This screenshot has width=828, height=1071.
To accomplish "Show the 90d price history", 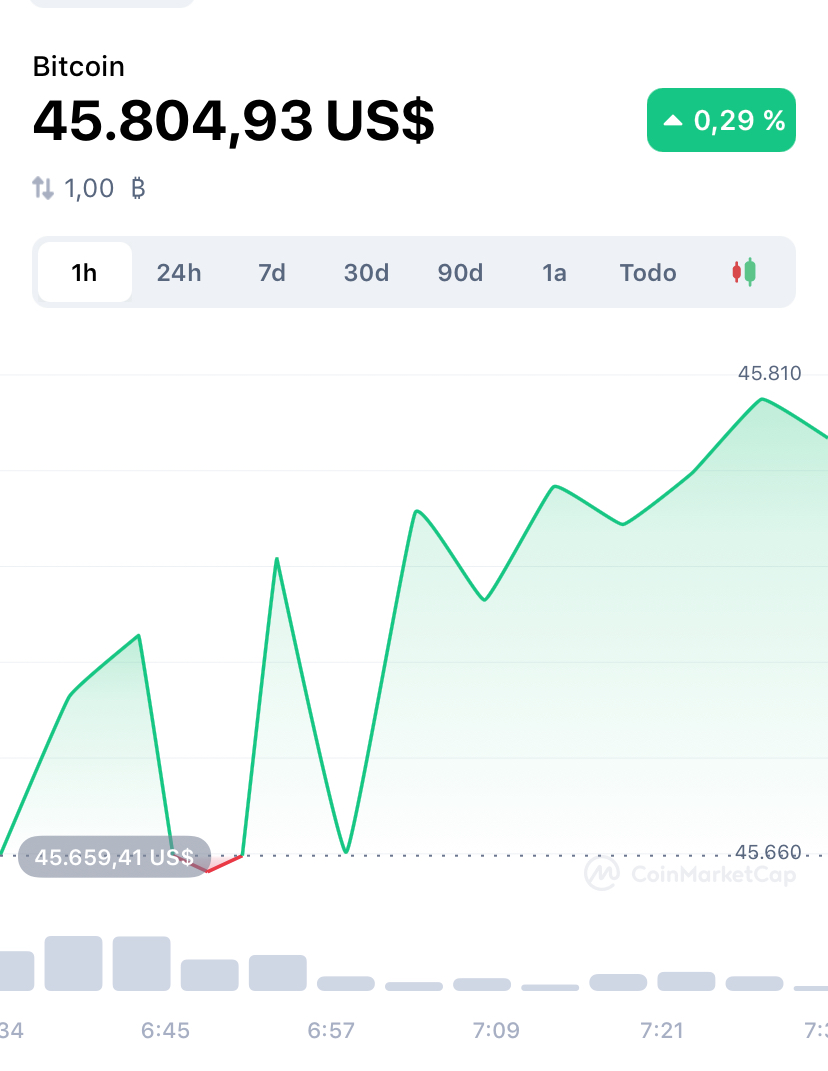I will point(460,273).
